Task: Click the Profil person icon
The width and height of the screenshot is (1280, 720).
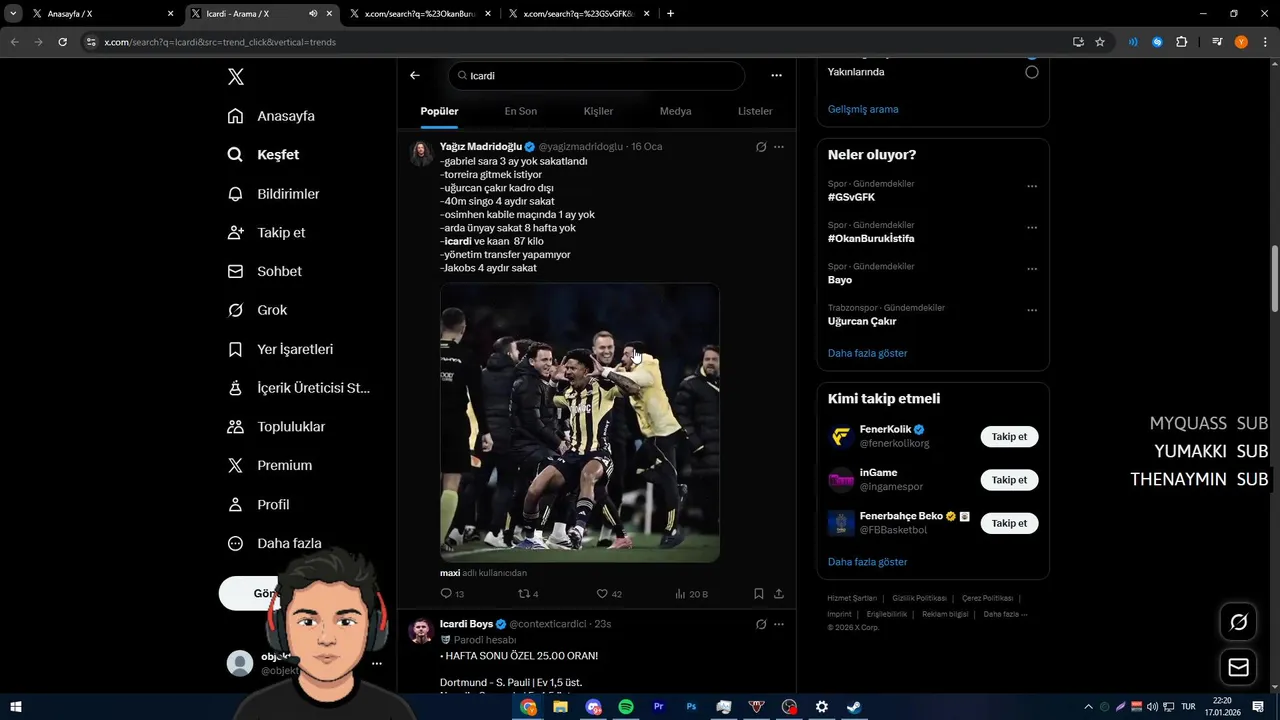Action: click(235, 504)
